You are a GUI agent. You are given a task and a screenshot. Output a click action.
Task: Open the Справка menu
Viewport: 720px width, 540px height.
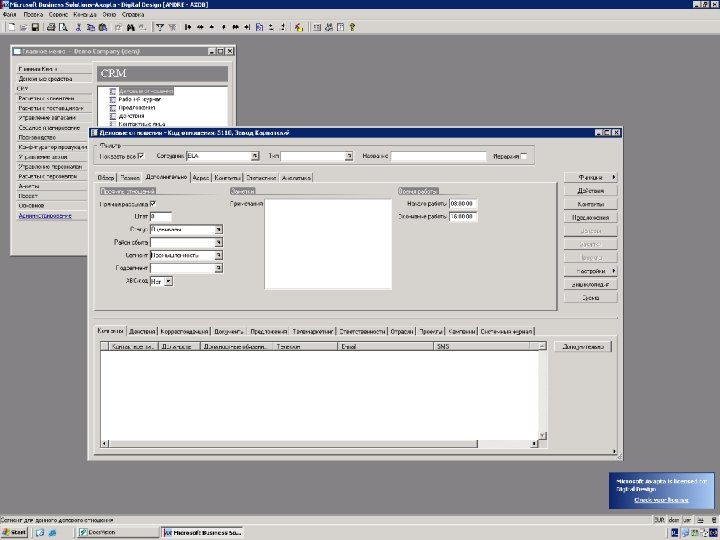pyautogui.click(x=133, y=15)
